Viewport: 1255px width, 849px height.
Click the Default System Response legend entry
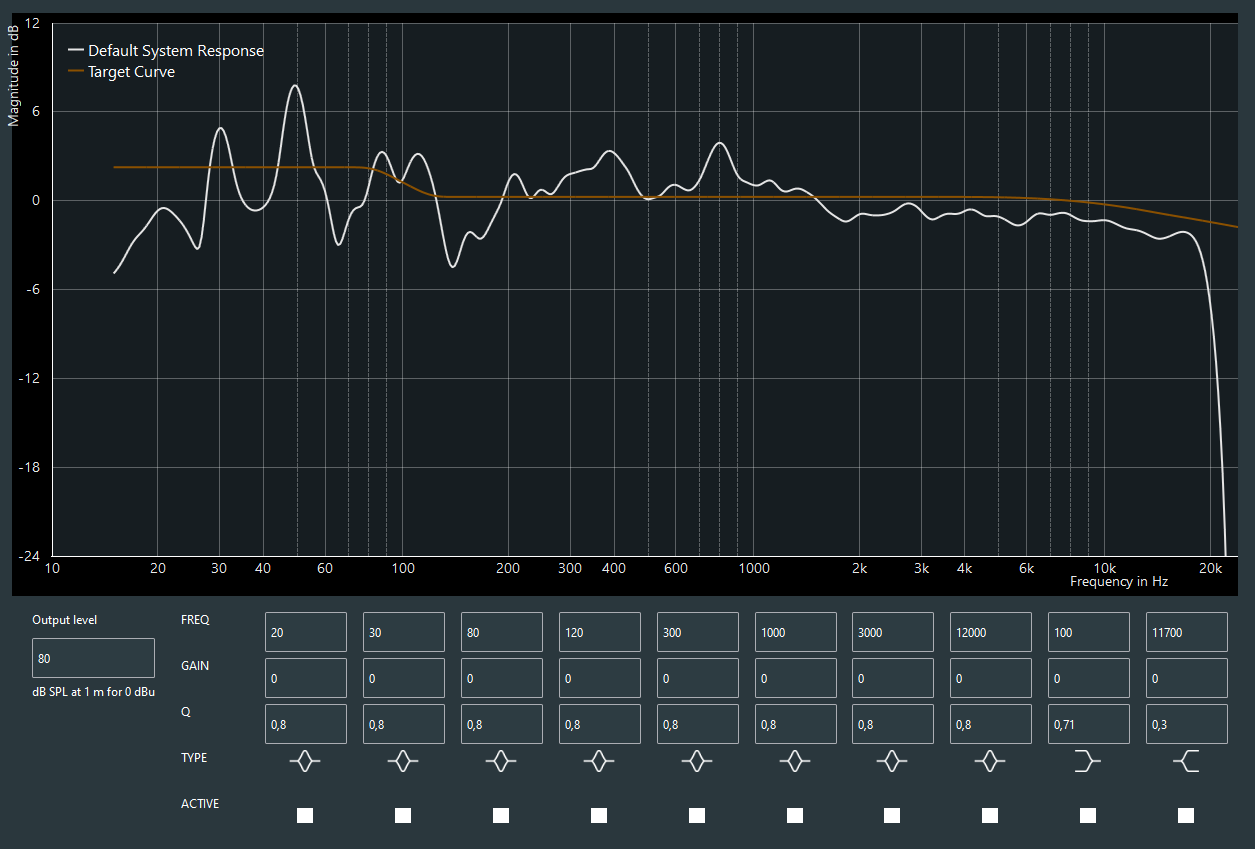175,51
